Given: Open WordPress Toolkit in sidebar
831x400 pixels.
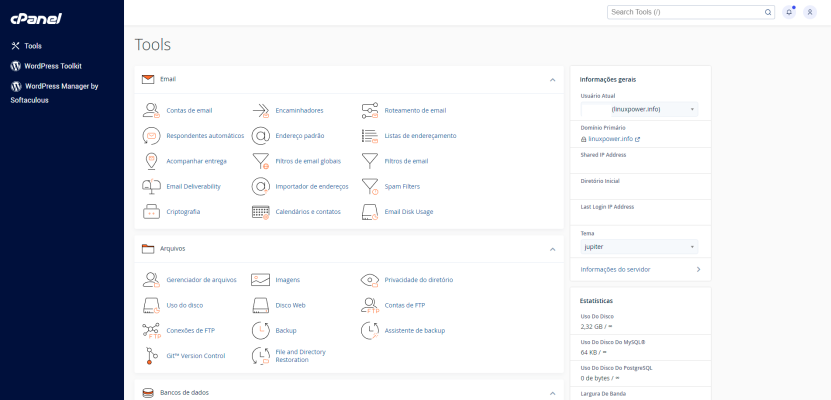Looking at the screenshot, I should pyautogui.click(x=52, y=66).
